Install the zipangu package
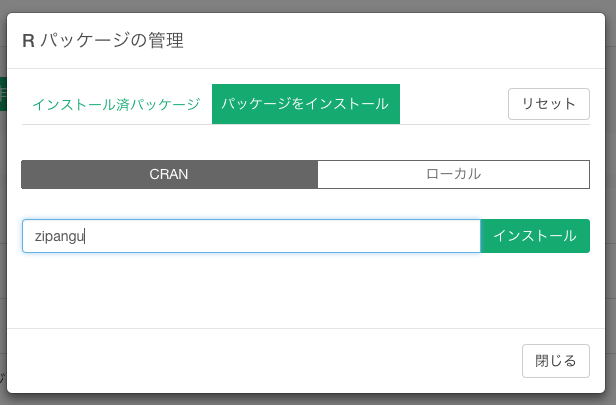 (x=535, y=236)
